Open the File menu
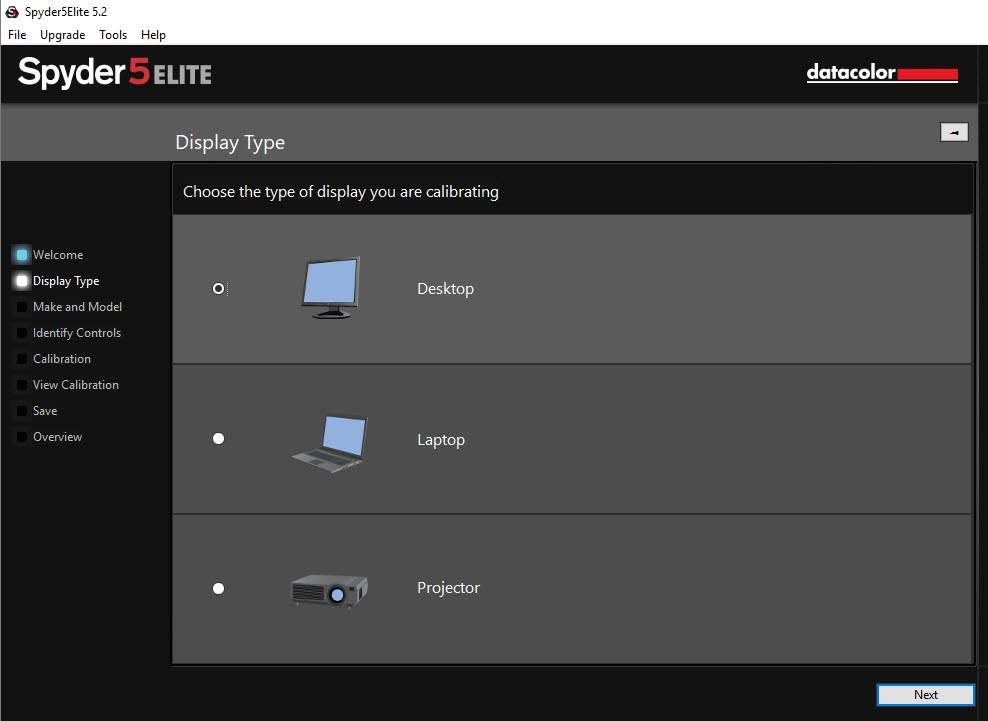 pos(17,35)
